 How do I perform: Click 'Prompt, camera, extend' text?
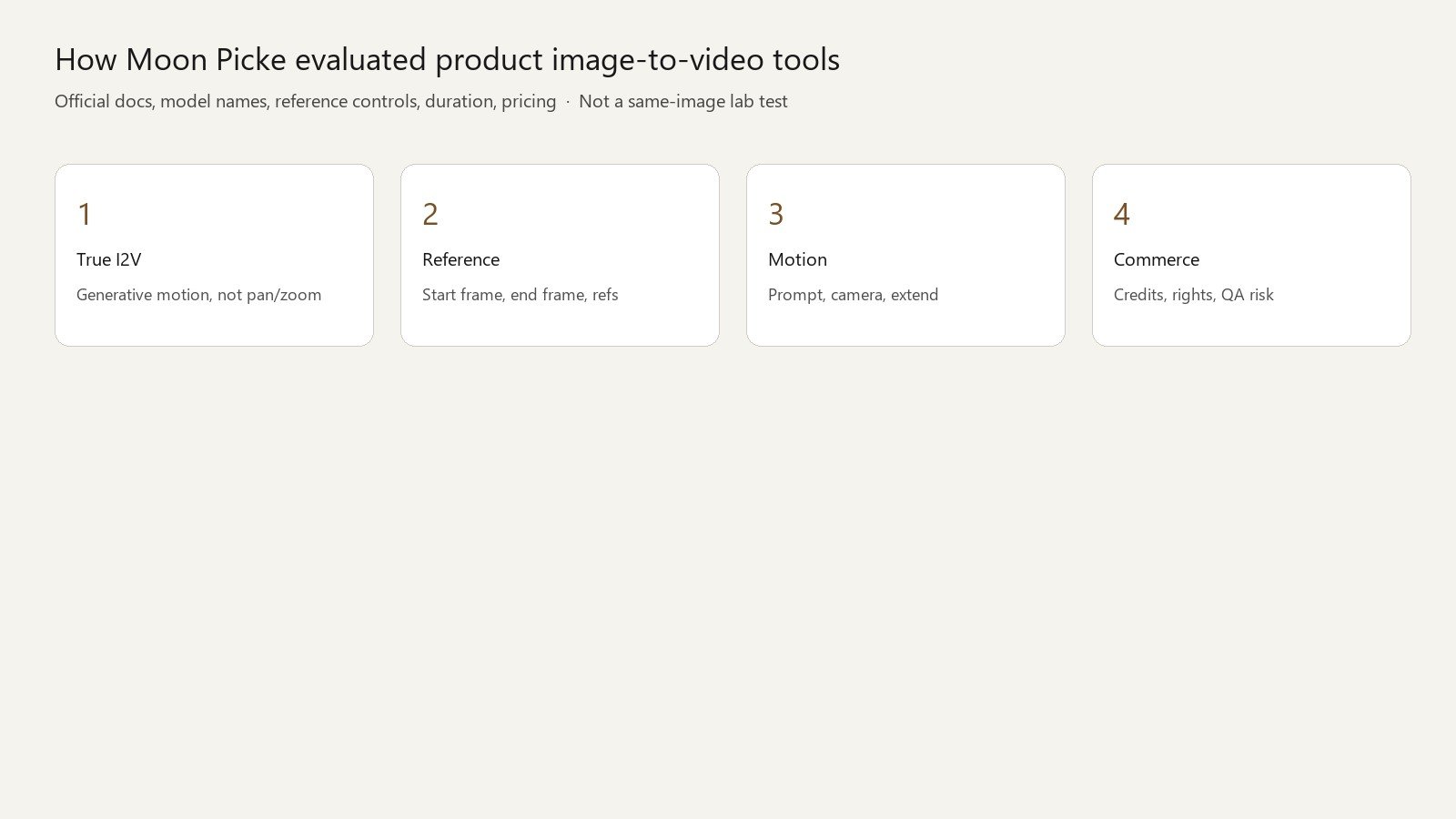click(x=853, y=295)
